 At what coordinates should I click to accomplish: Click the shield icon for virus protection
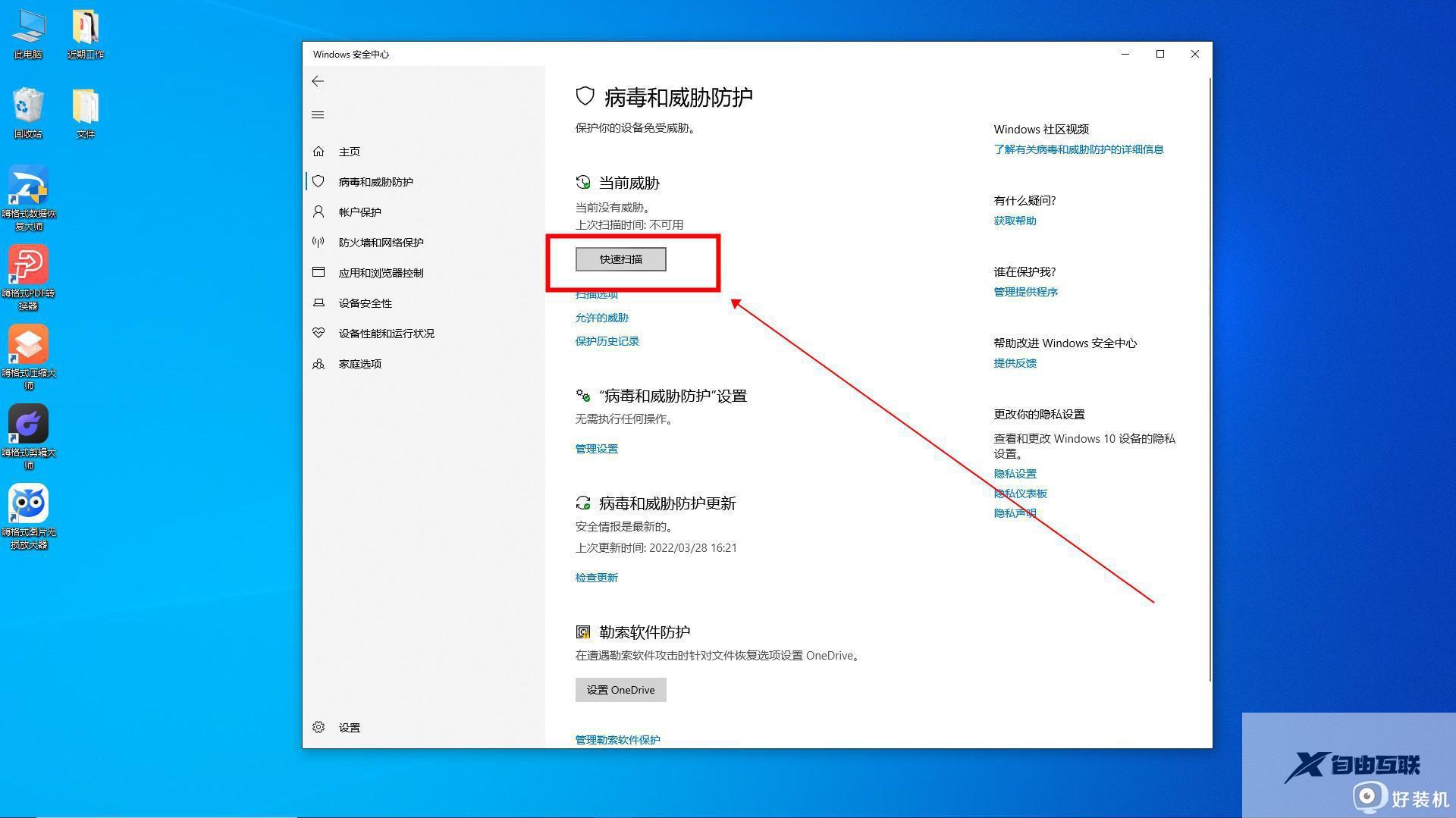(318, 182)
